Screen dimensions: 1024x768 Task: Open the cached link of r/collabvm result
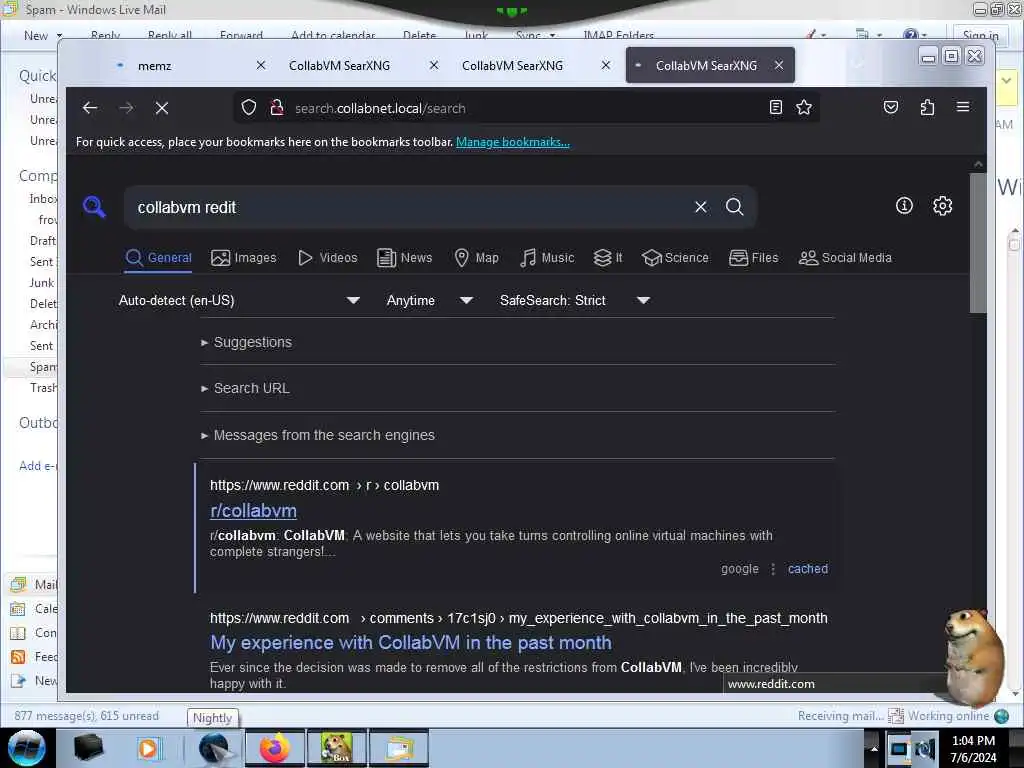coord(808,569)
